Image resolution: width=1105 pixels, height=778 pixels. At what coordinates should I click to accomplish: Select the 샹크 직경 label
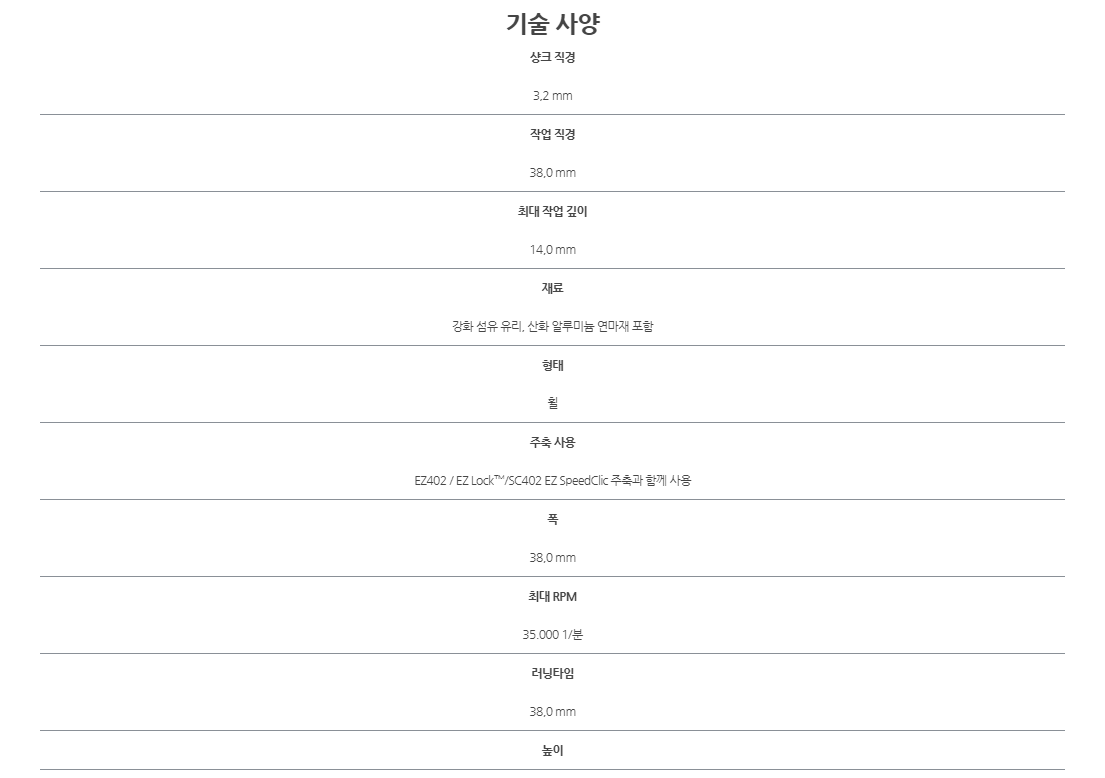(x=552, y=58)
